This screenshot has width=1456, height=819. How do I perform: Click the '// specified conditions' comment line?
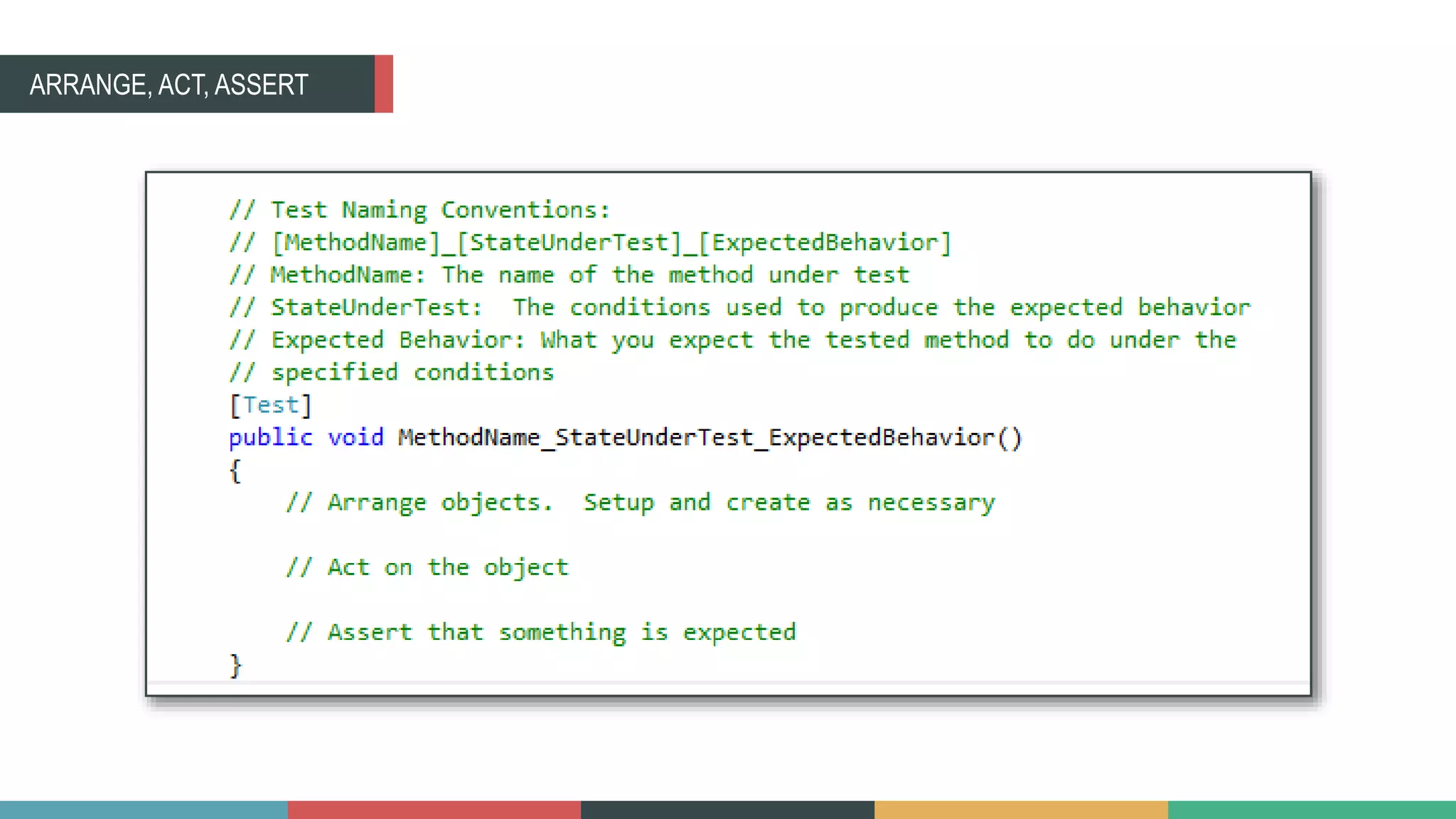point(392,373)
